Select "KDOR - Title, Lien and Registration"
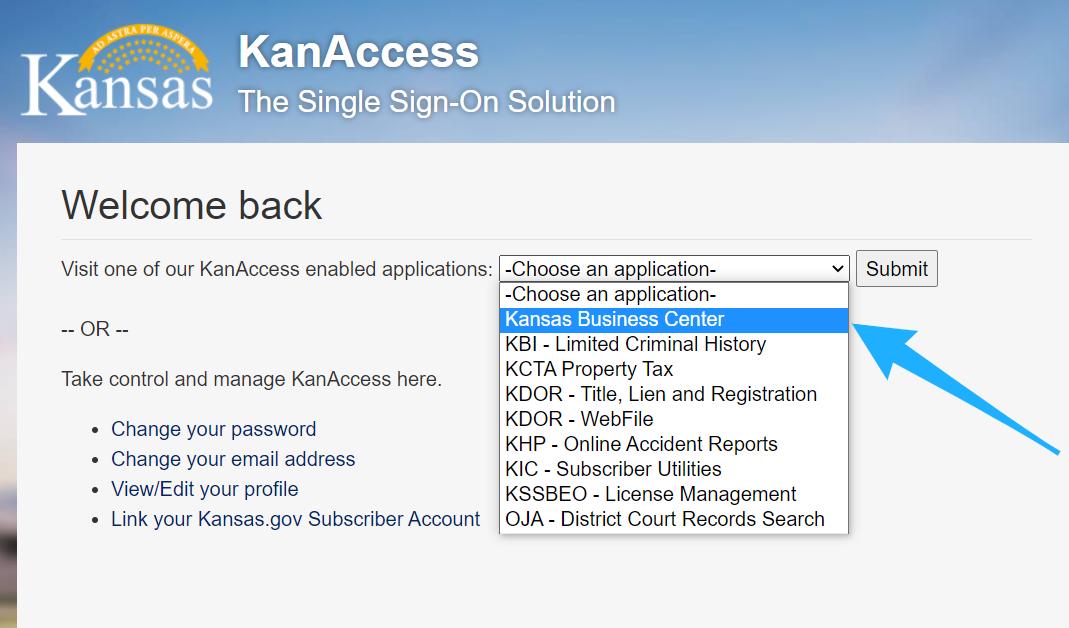 click(x=662, y=394)
